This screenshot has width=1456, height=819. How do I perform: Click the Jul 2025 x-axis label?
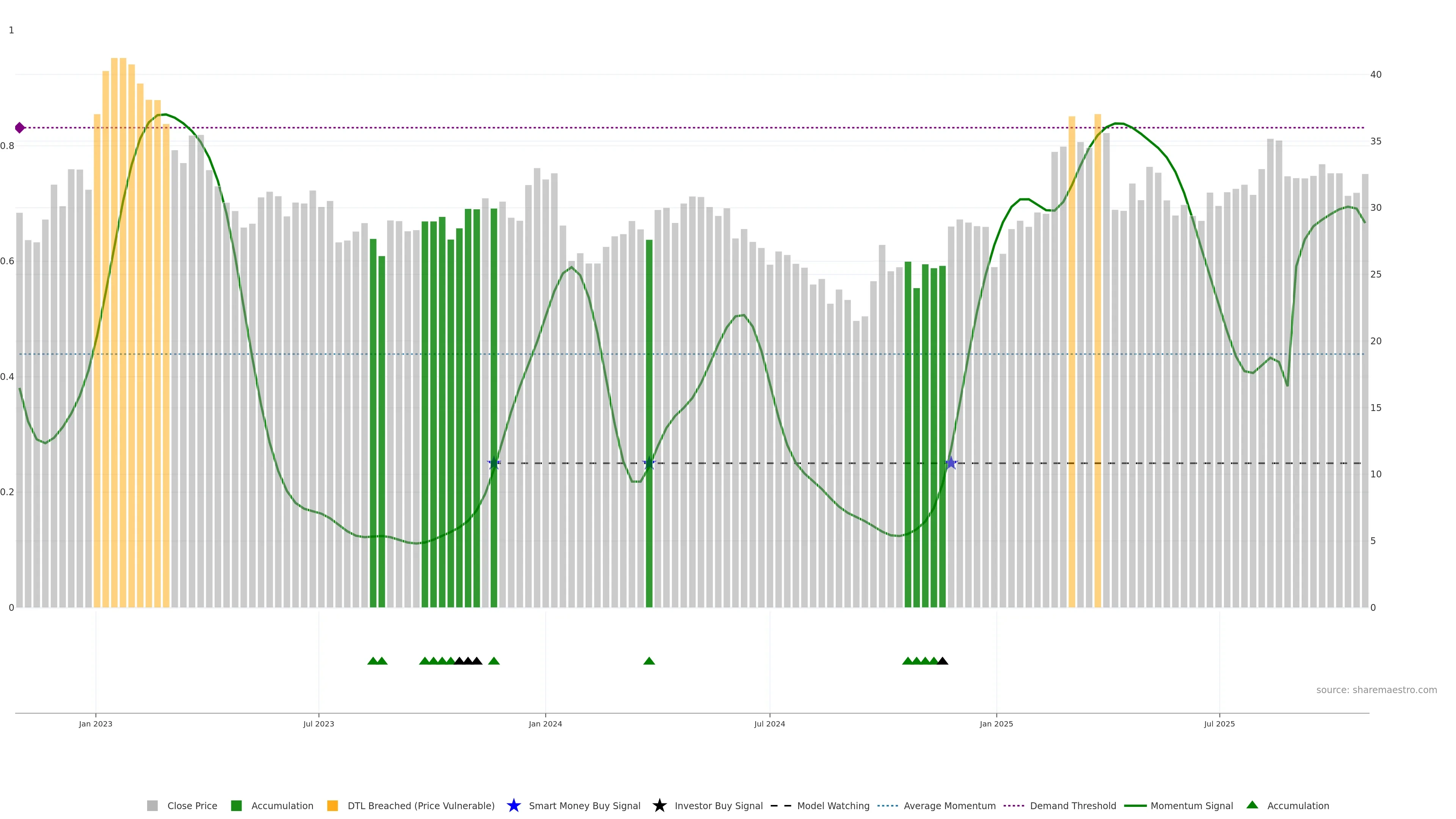(1219, 724)
